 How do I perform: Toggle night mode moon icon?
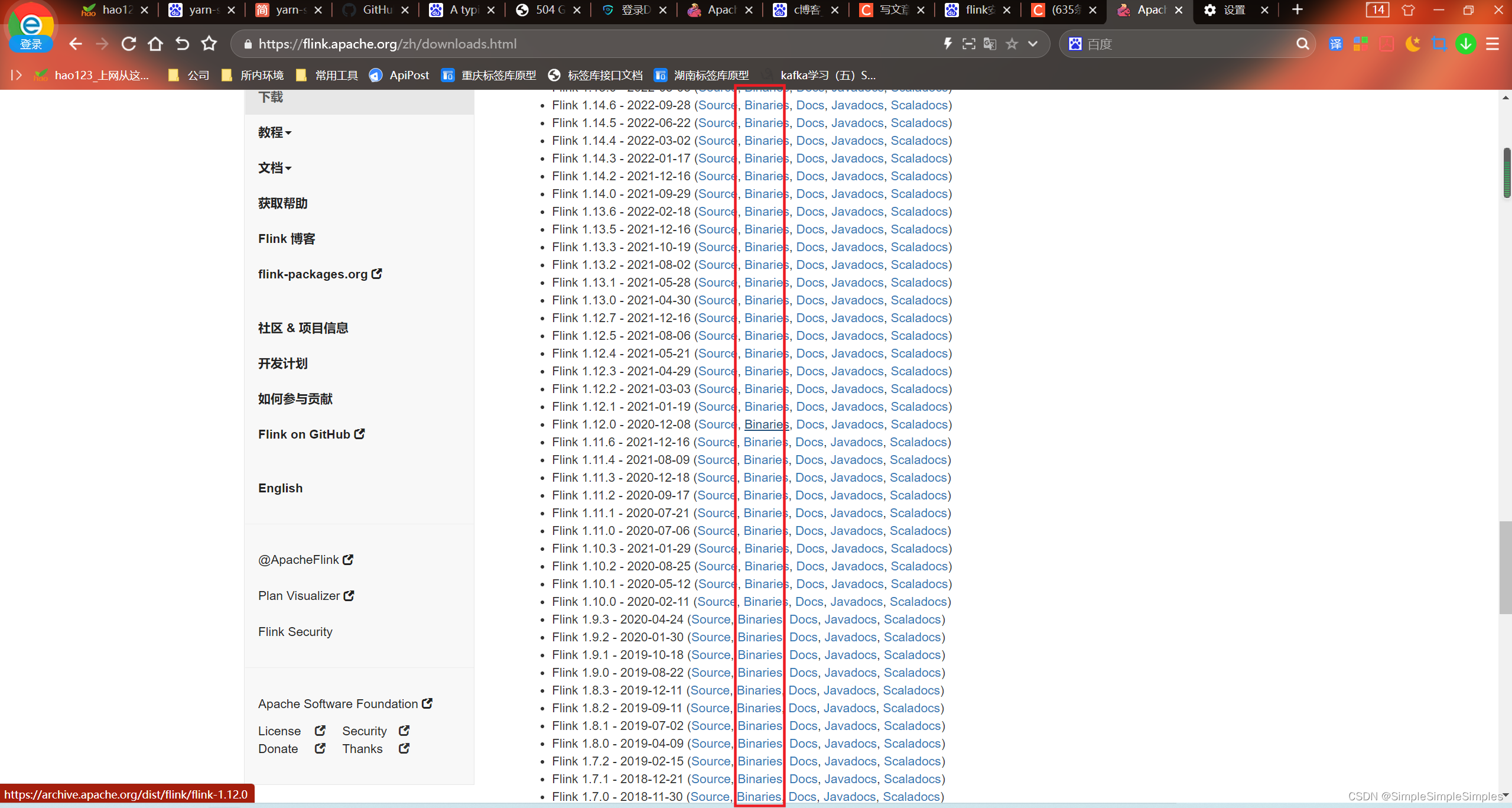point(1413,44)
